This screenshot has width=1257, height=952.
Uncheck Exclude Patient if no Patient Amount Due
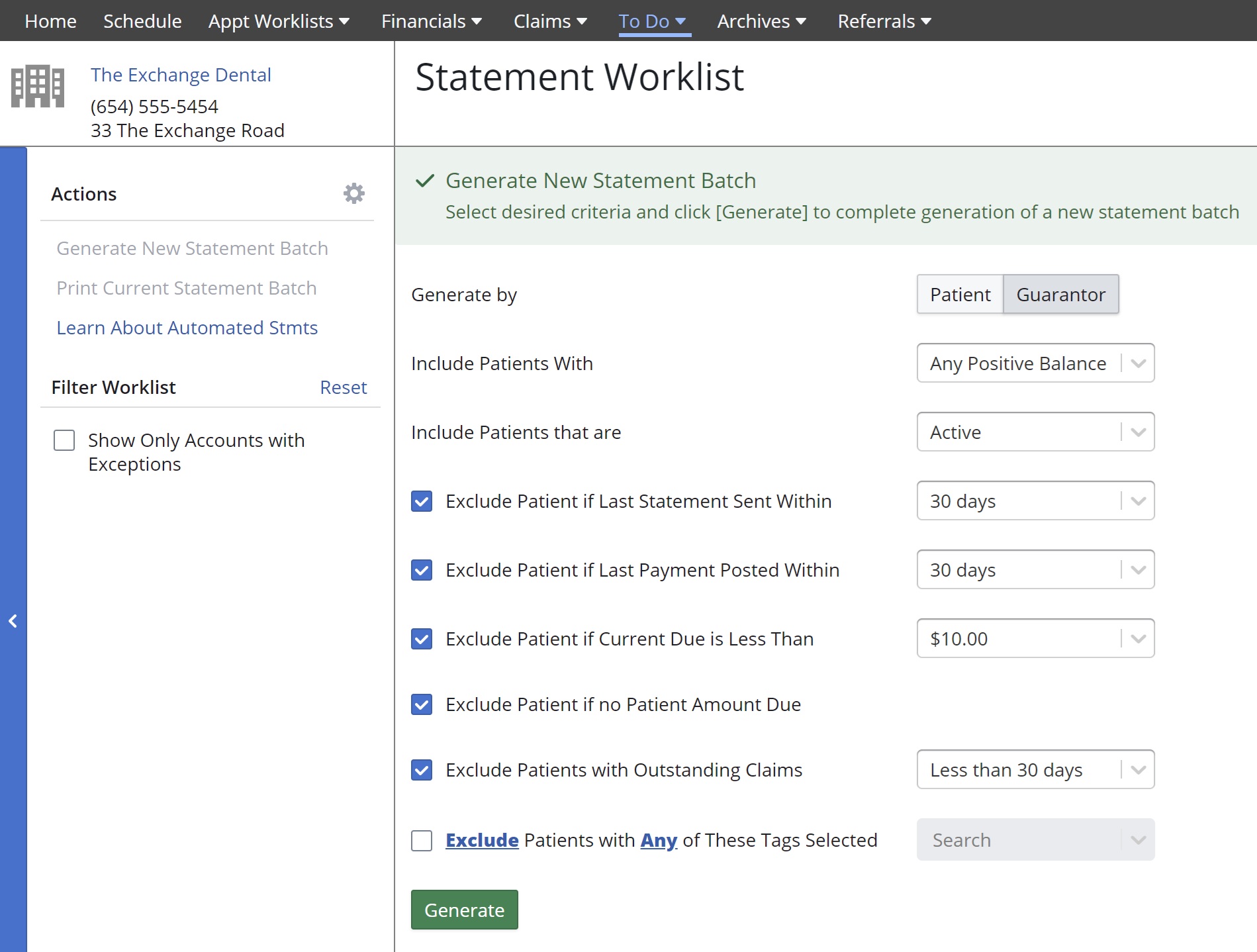click(421, 704)
